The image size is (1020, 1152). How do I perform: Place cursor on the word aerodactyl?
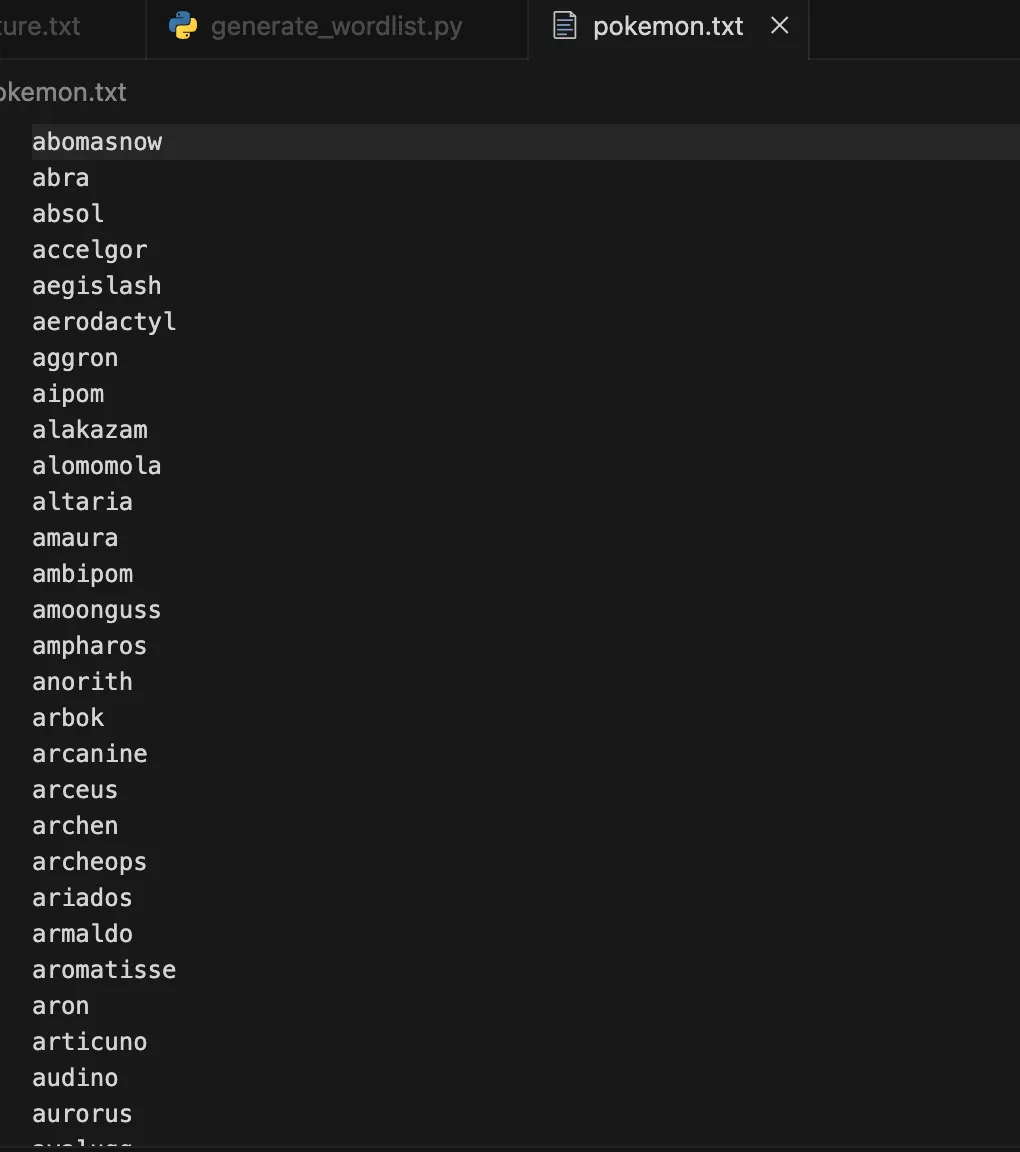point(104,322)
